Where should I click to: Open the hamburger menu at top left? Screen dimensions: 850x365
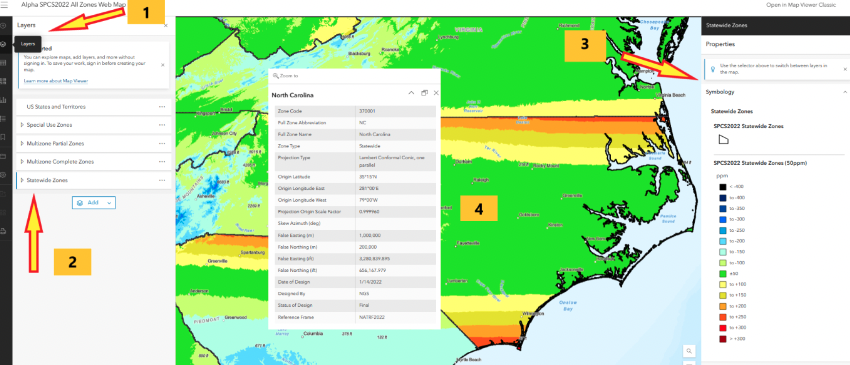(4, 5)
